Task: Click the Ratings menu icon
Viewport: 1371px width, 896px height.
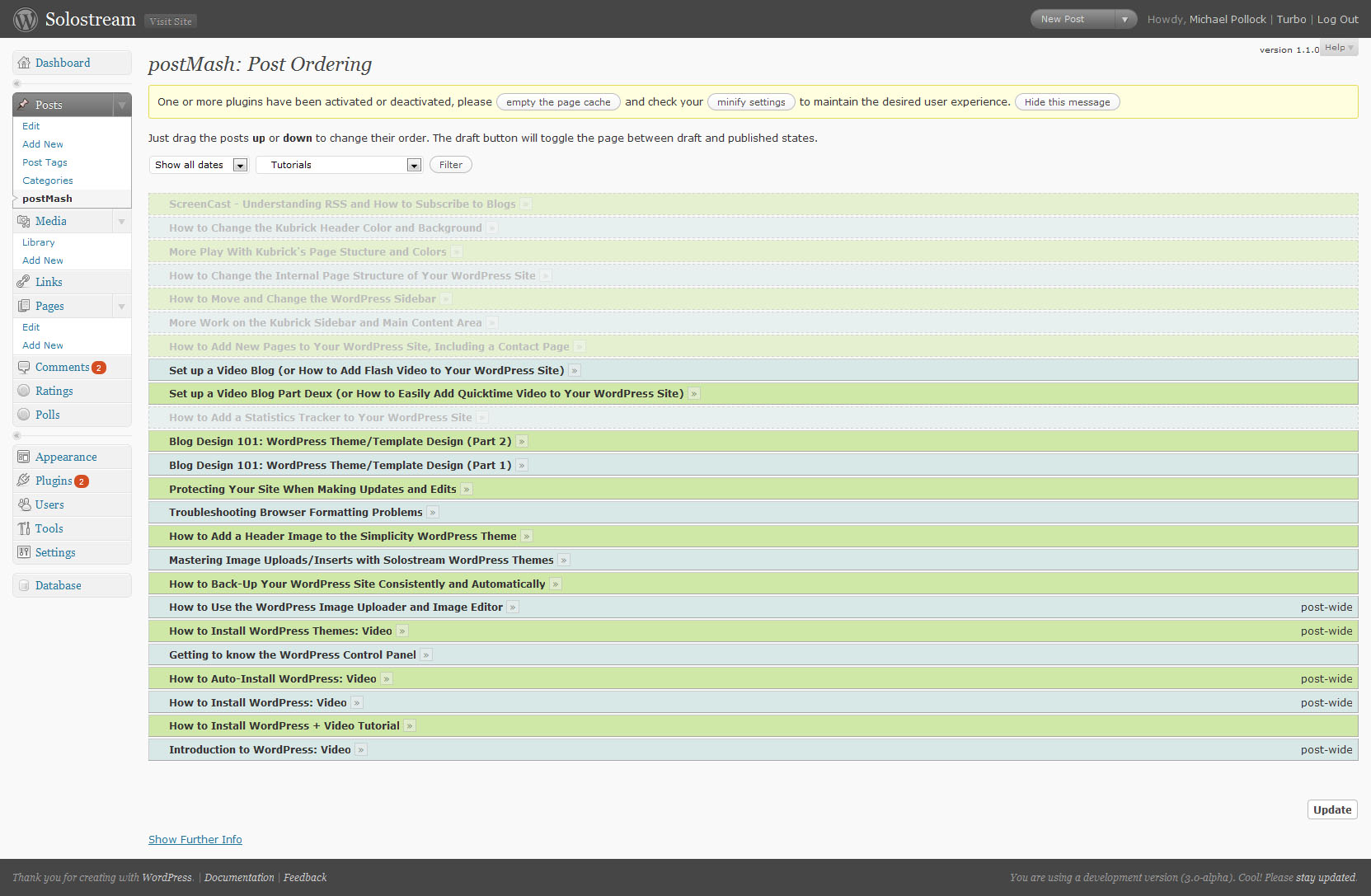Action: tap(24, 391)
